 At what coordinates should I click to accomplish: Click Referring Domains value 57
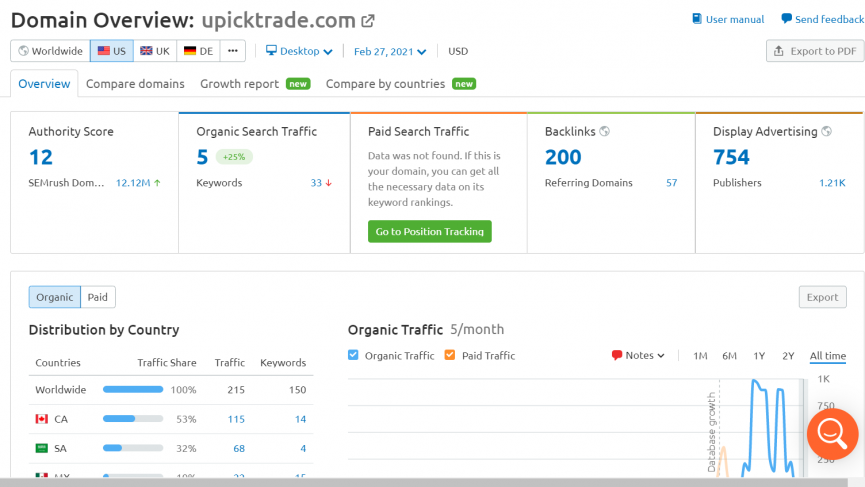click(671, 183)
